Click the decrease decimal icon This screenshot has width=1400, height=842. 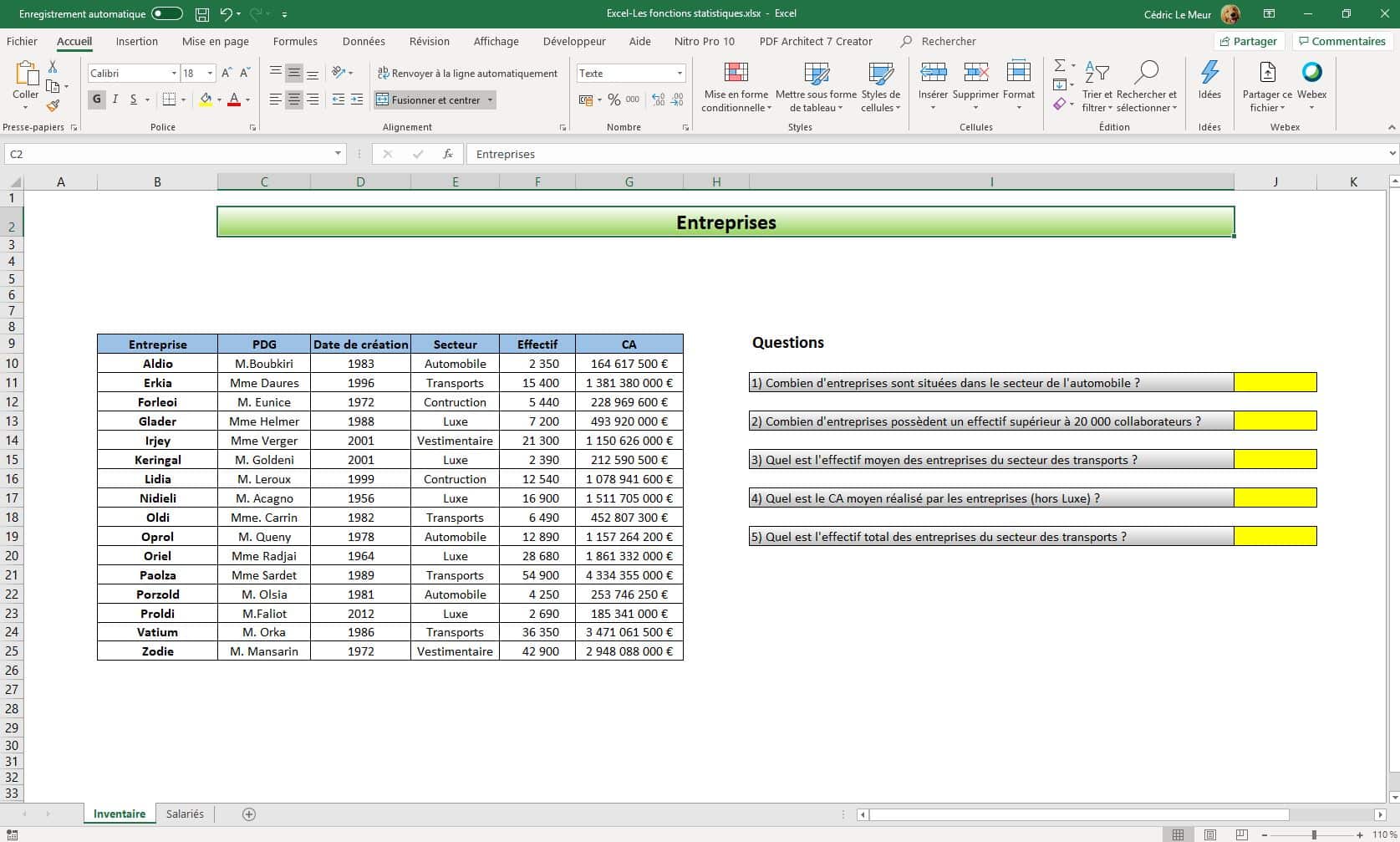click(677, 100)
